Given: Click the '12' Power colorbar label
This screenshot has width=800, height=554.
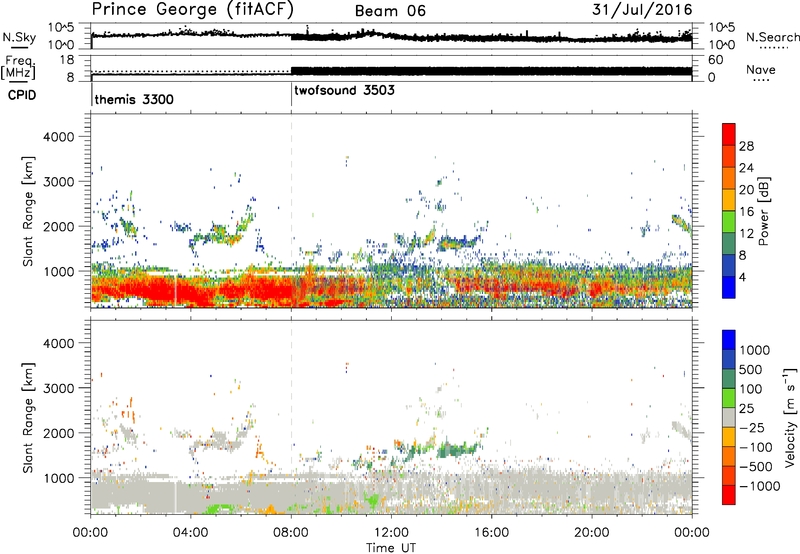Looking at the screenshot, I should click(x=746, y=234).
